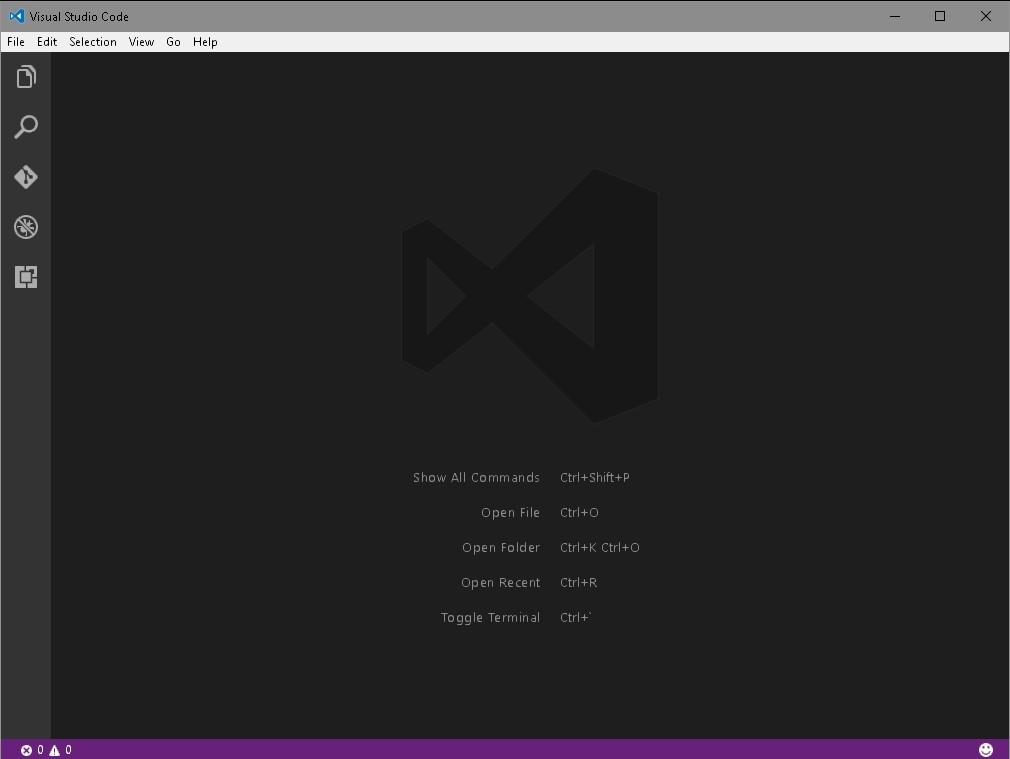Maximize the Visual Studio Code window

point(940,16)
